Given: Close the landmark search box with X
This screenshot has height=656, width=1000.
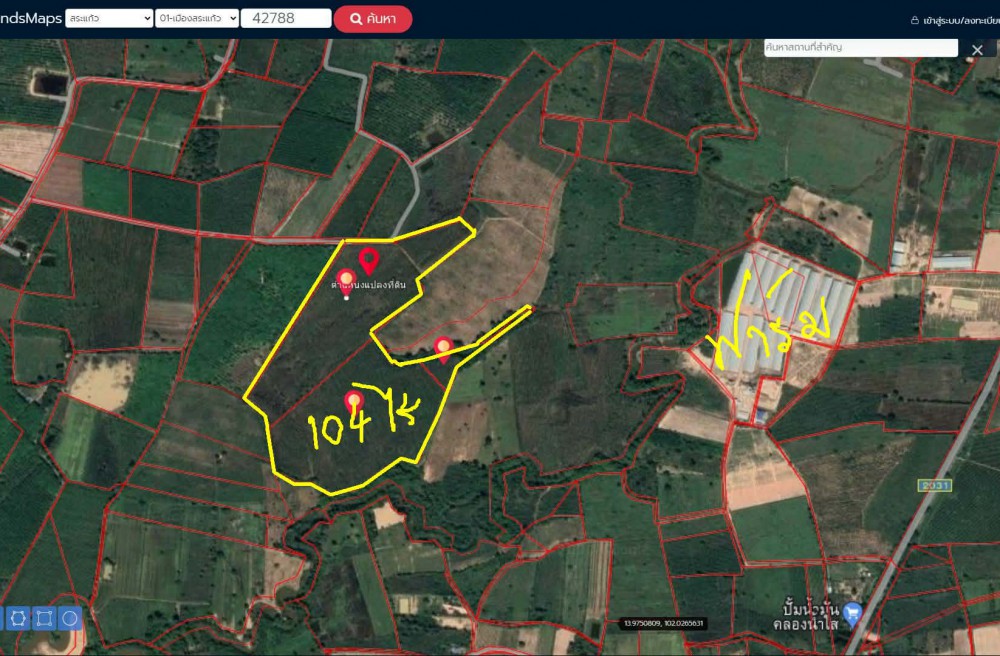Looking at the screenshot, I should [977, 49].
